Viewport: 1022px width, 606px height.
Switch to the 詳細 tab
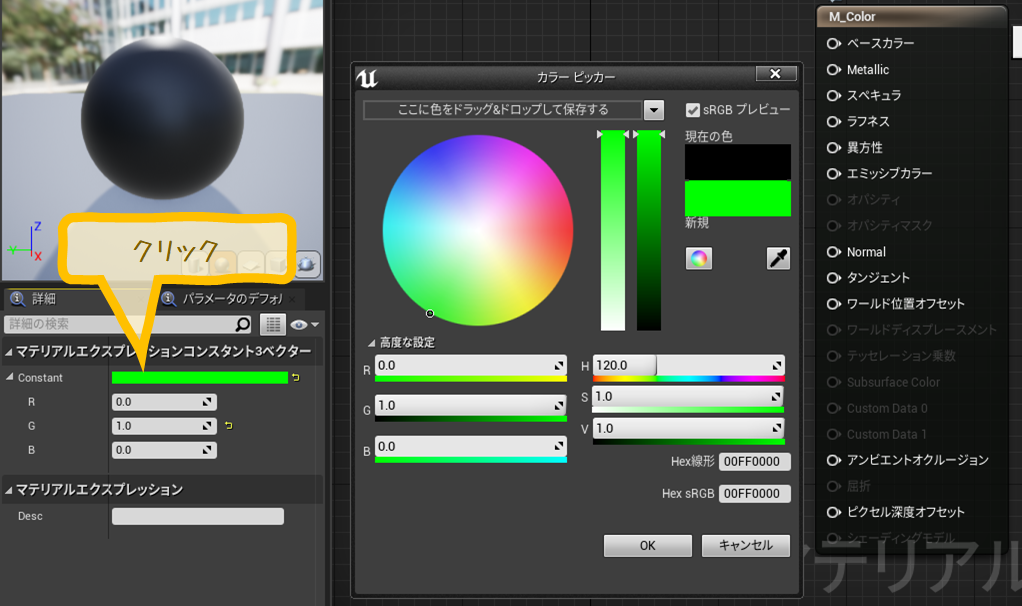[44, 299]
